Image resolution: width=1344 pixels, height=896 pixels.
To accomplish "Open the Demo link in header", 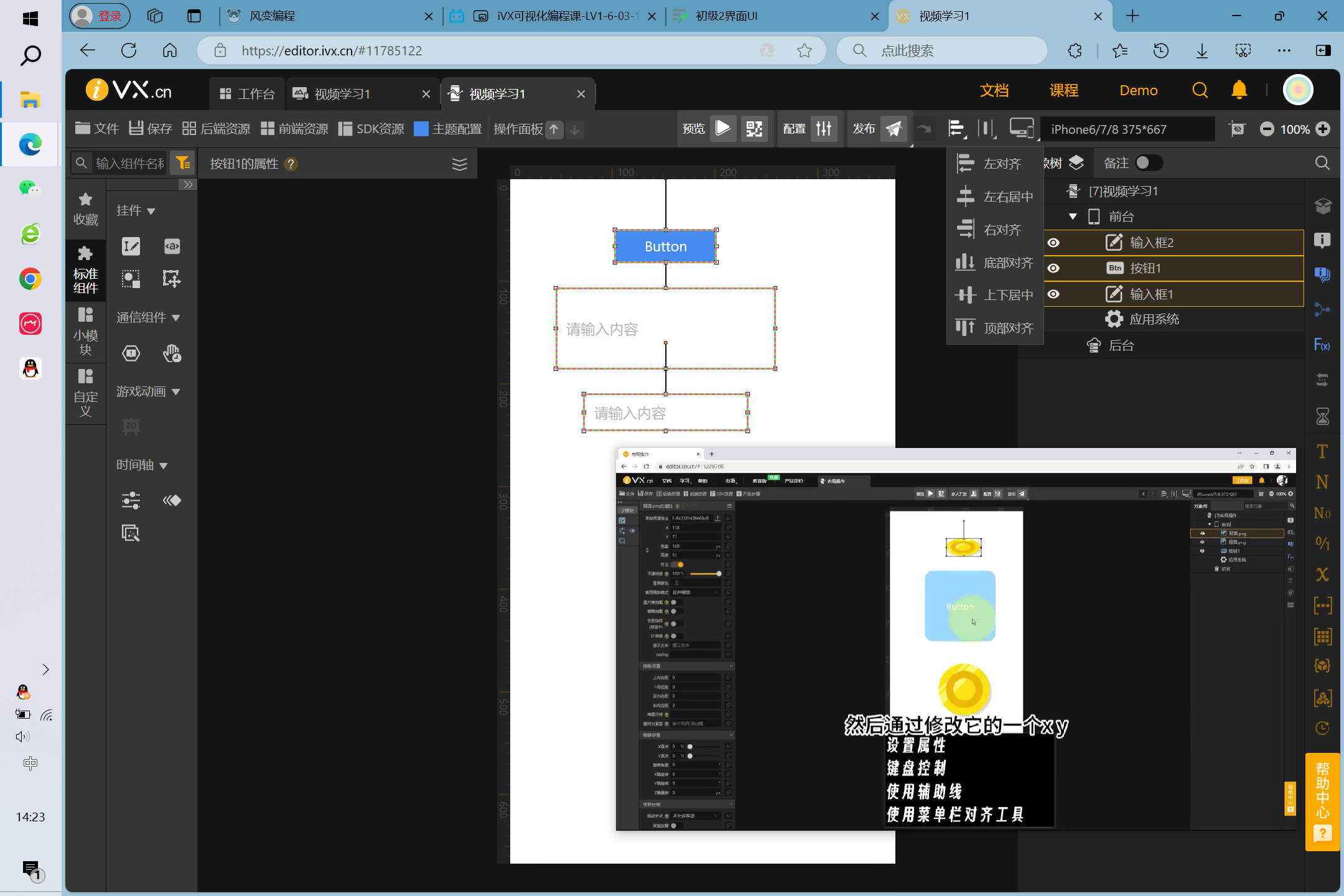I will pos(1139,90).
